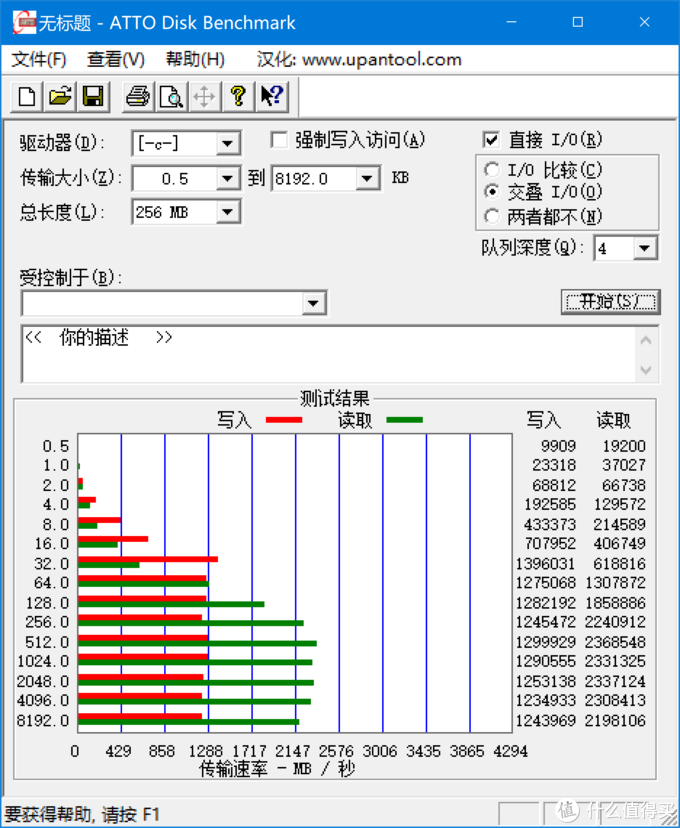Image resolution: width=680 pixels, height=828 pixels.
Task: Open the 文件(F) menu
Action: point(39,59)
